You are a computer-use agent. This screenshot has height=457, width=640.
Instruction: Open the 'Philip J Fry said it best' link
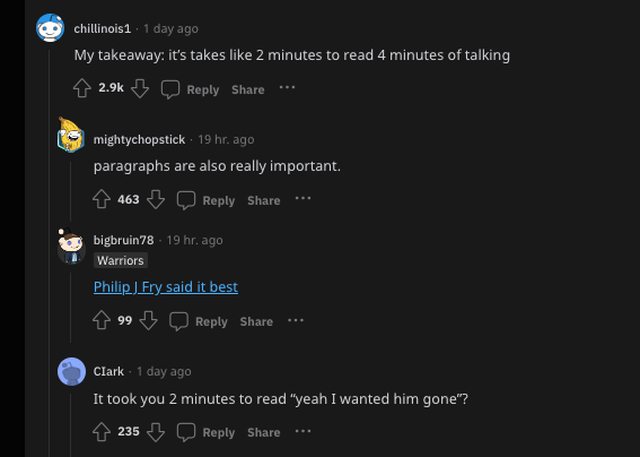(165, 287)
